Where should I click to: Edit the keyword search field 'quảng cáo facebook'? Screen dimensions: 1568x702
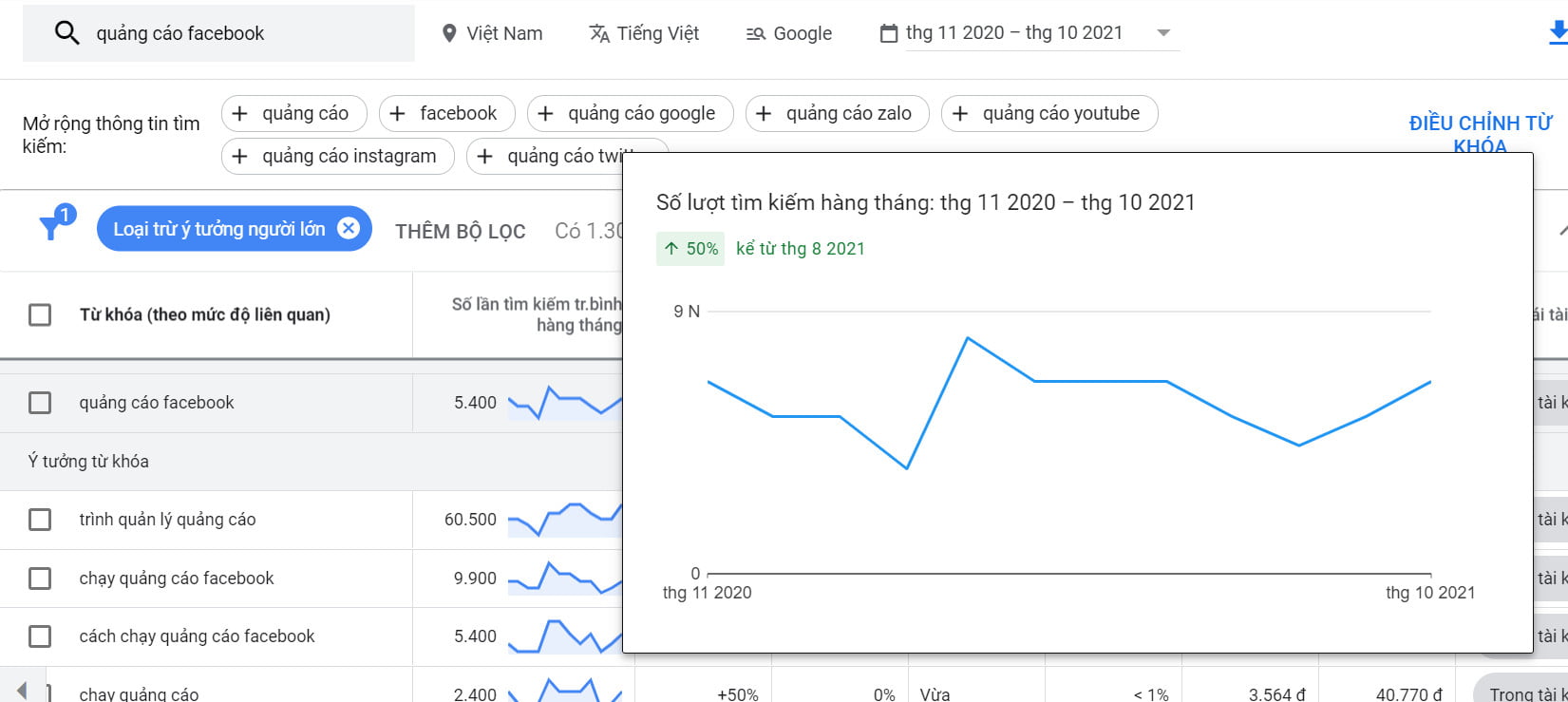pyautogui.click(x=218, y=33)
